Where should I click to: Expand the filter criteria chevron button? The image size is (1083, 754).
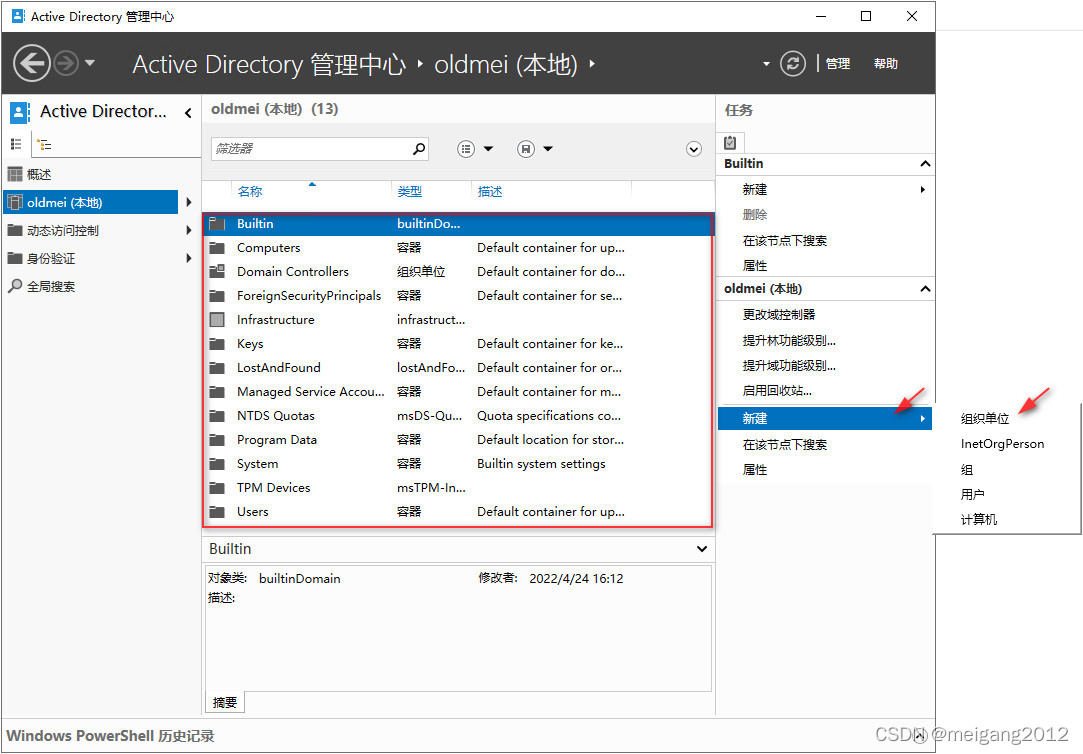(x=694, y=149)
